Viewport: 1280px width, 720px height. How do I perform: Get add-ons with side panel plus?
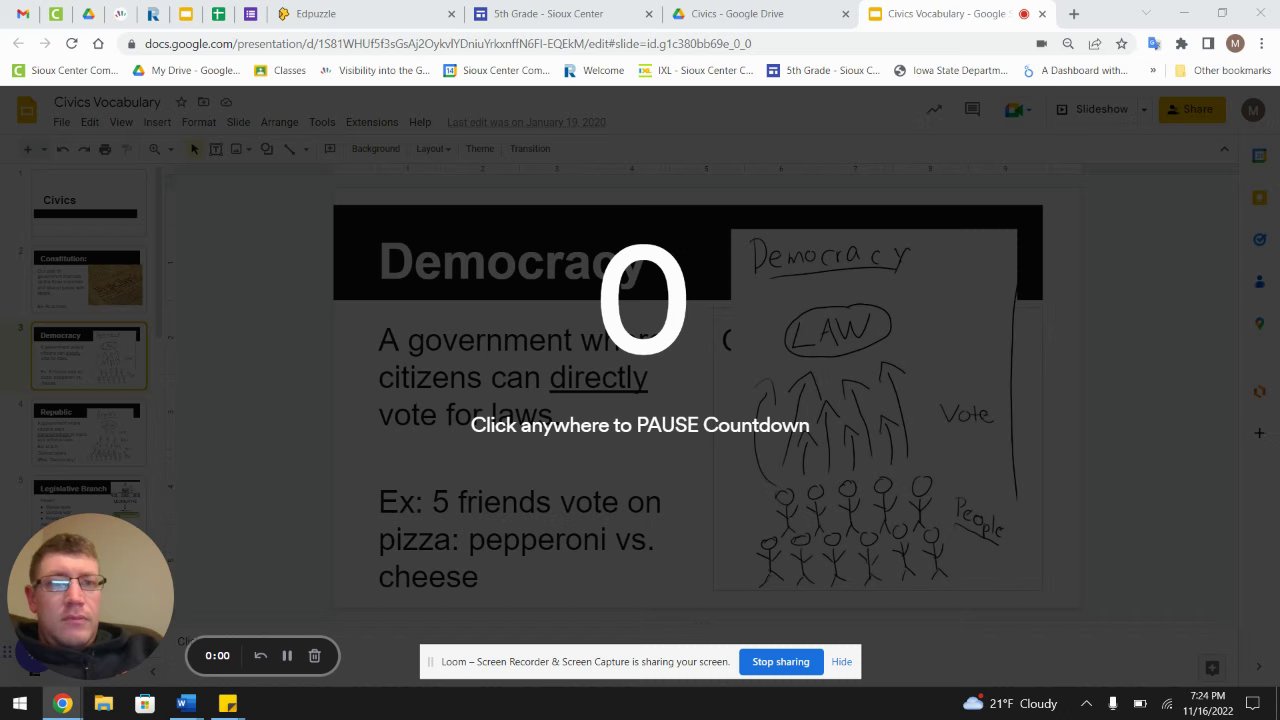pyautogui.click(x=1260, y=433)
